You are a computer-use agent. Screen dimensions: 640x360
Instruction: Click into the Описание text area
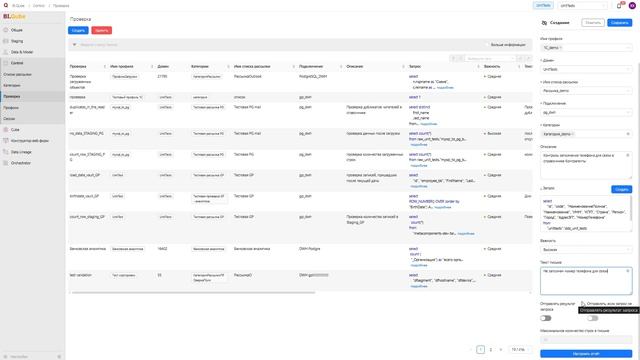[x=586, y=165]
